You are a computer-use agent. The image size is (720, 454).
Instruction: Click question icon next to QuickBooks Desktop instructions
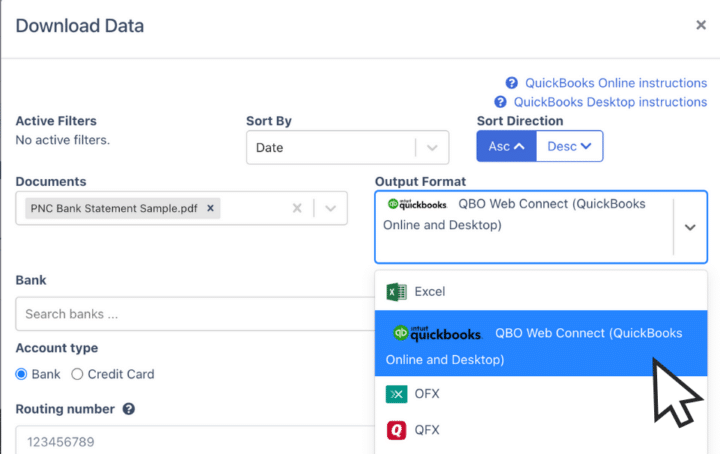pyautogui.click(x=501, y=102)
